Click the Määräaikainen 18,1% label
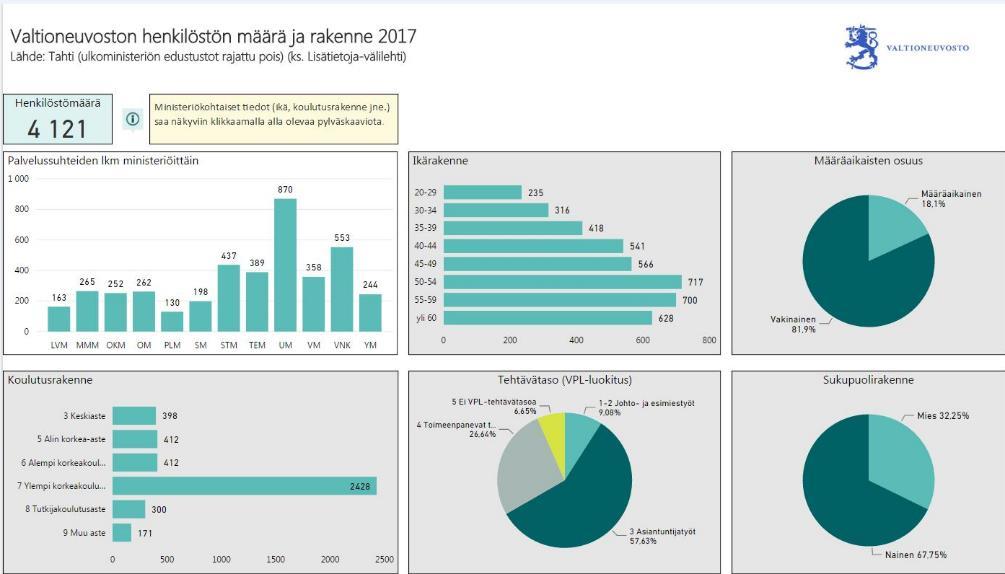 [x=951, y=199]
